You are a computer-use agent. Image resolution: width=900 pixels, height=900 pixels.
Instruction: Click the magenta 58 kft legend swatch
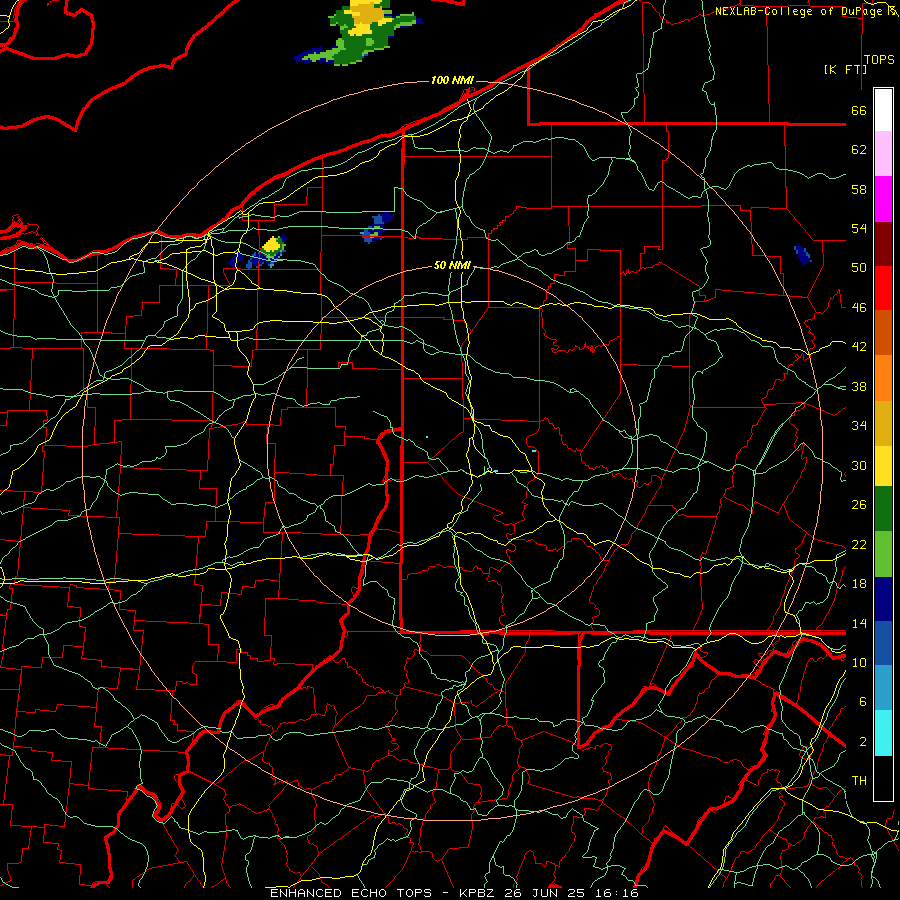point(883,199)
